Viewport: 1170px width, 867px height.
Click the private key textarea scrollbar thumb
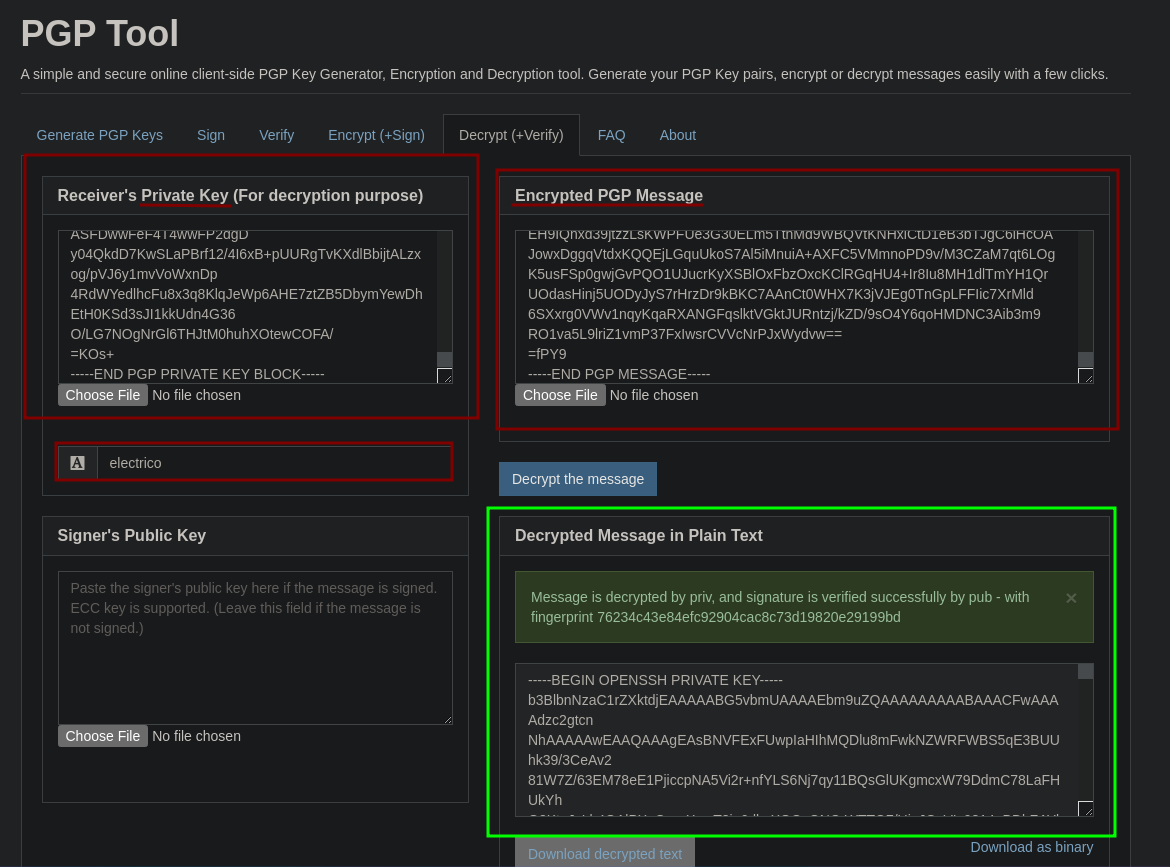coord(445,359)
